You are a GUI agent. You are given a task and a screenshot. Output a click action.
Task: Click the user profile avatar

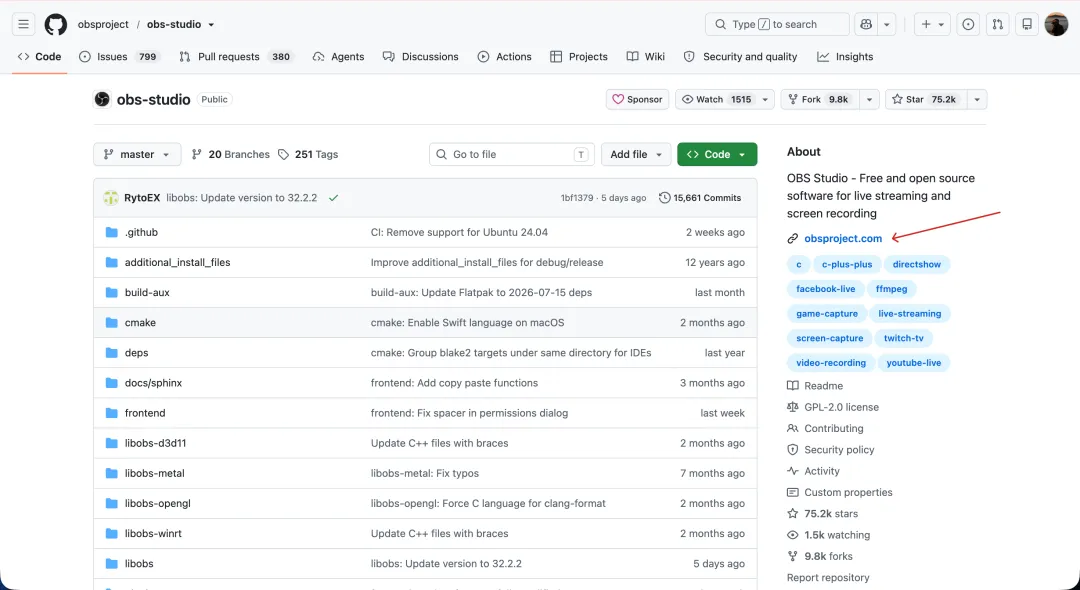(1056, 24)
